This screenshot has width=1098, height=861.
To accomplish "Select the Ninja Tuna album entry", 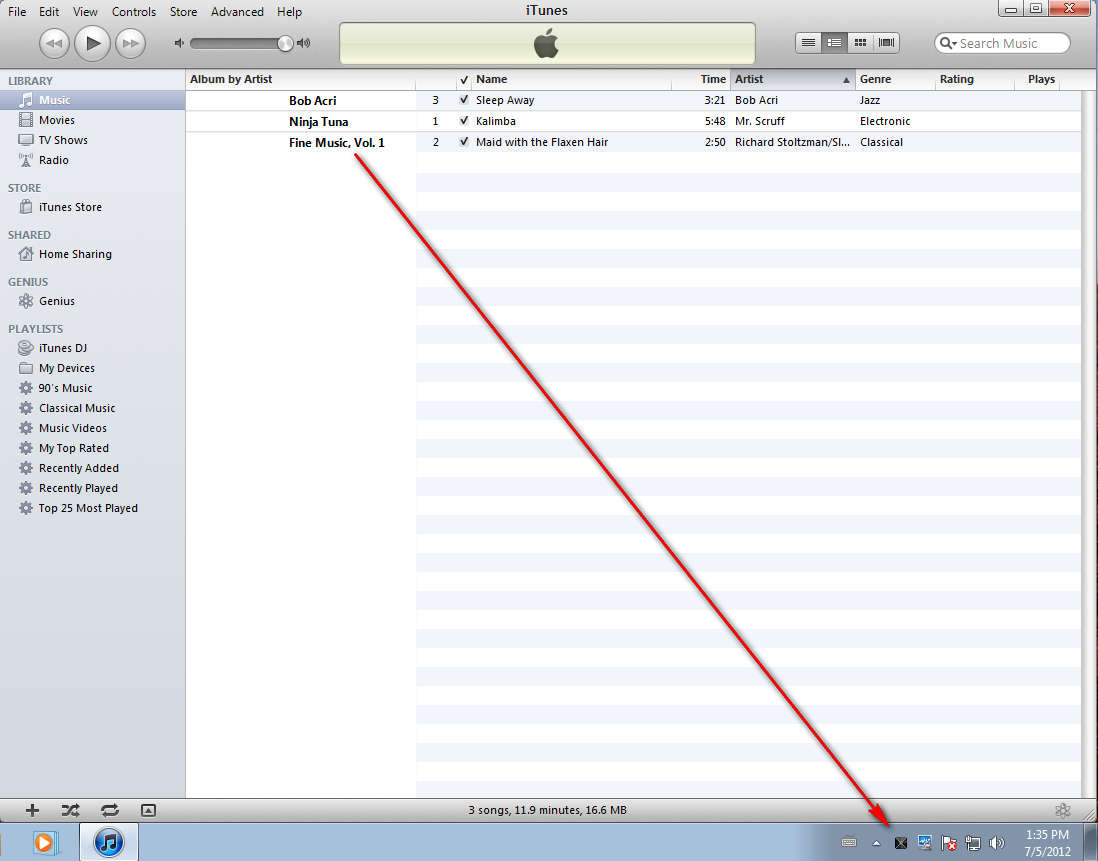I will 319,122.
